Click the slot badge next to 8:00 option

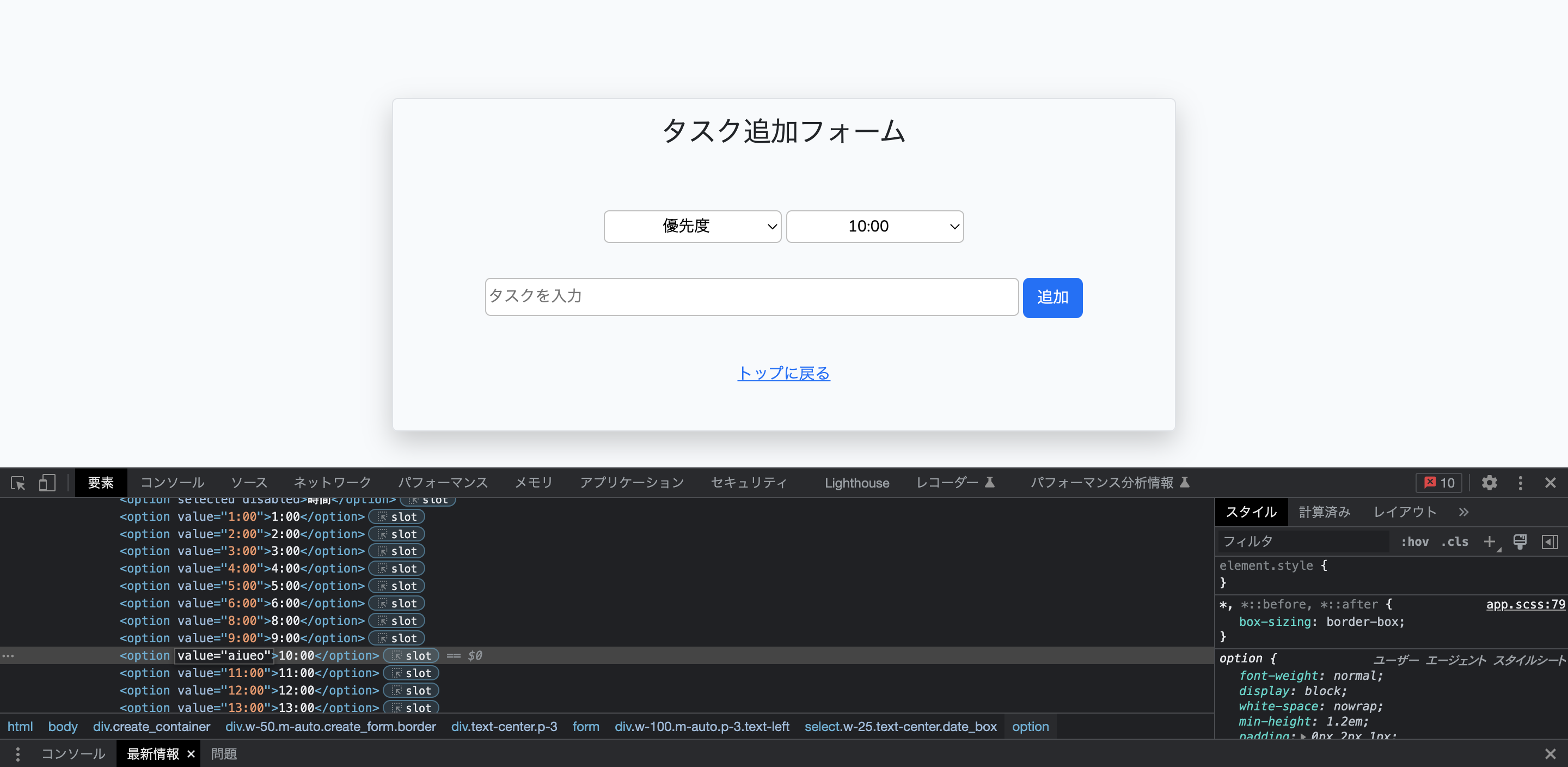coord(397,621)
